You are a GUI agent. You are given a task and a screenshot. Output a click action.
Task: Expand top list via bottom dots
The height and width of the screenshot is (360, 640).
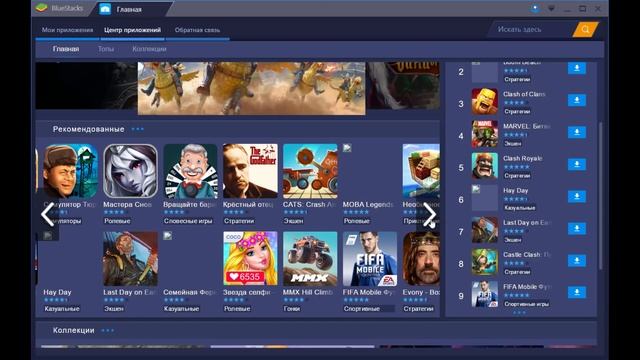point(519,313)
